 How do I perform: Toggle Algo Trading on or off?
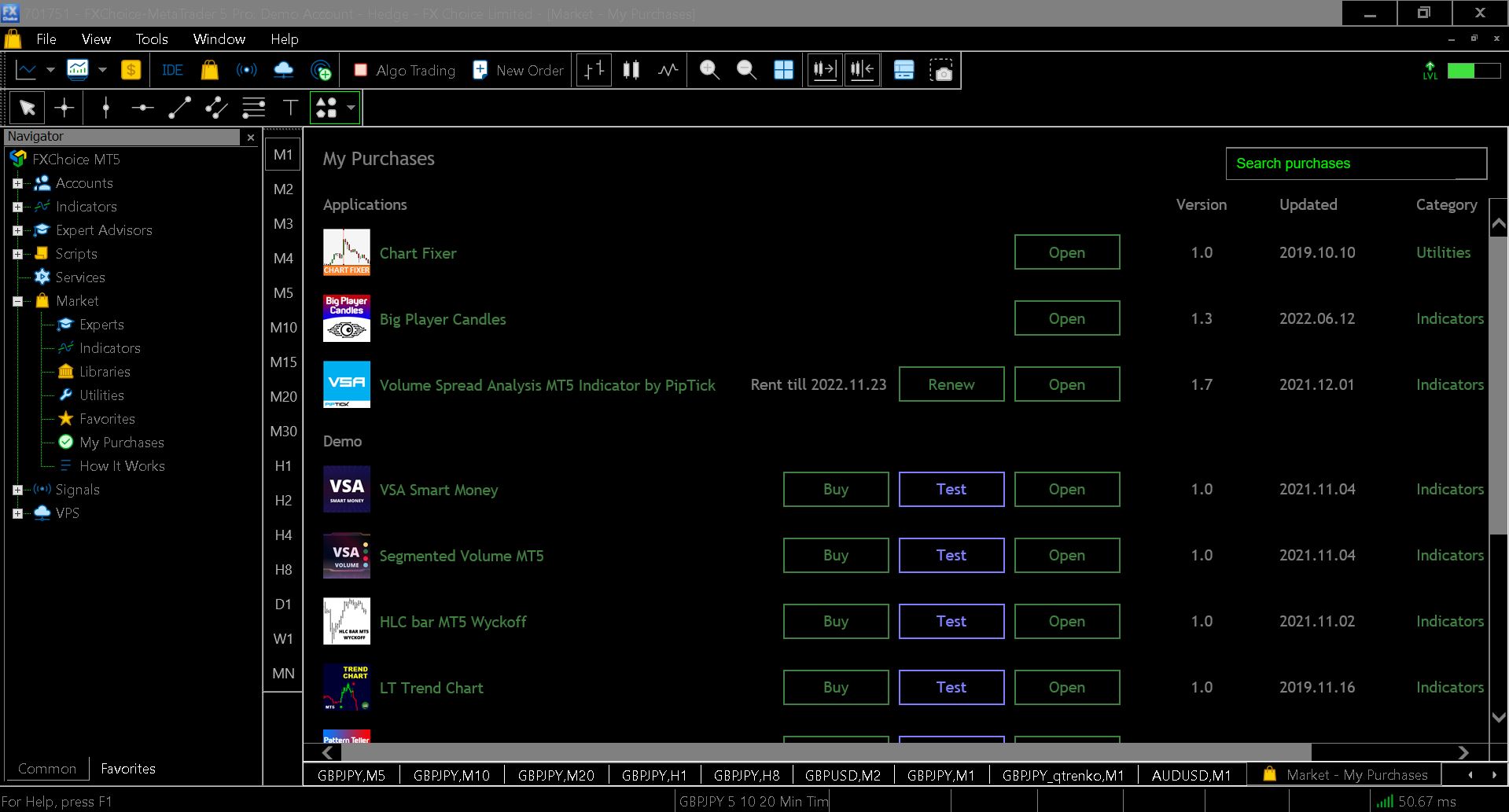405,71
